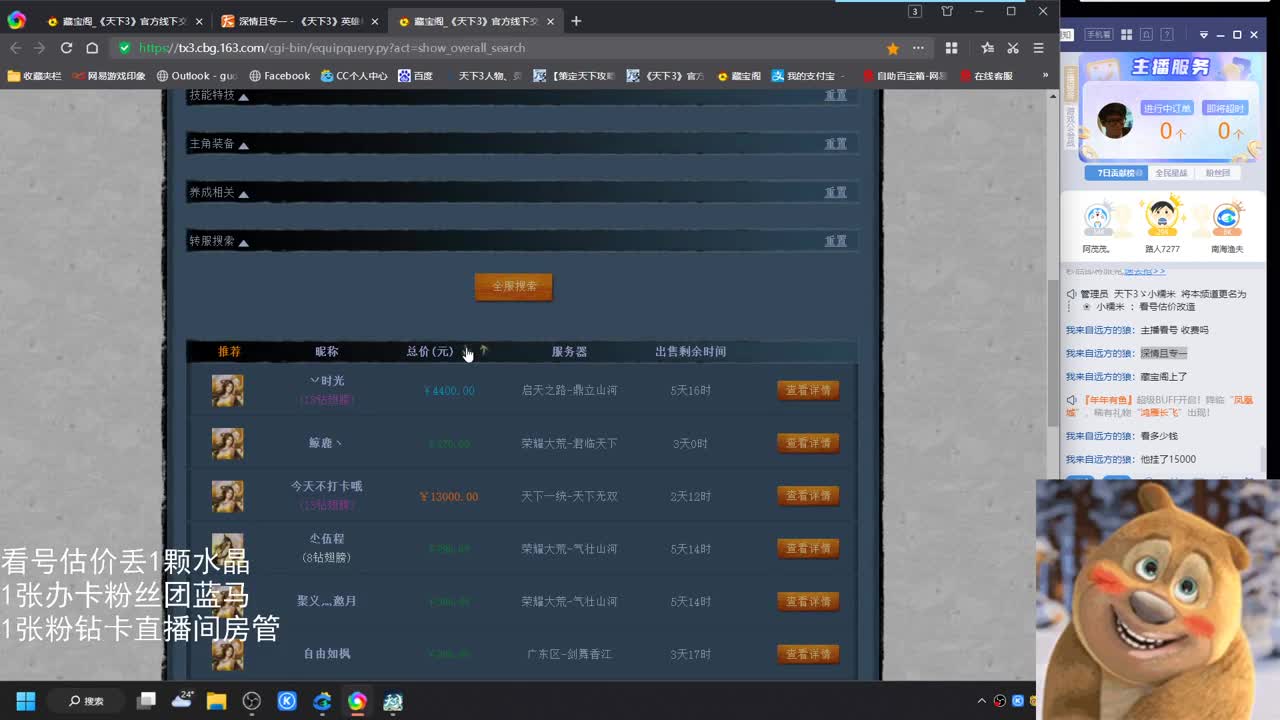Open the browser hamburger menu icon
The height and width of the screenshot is (720, 1280).
(1038, 47)
